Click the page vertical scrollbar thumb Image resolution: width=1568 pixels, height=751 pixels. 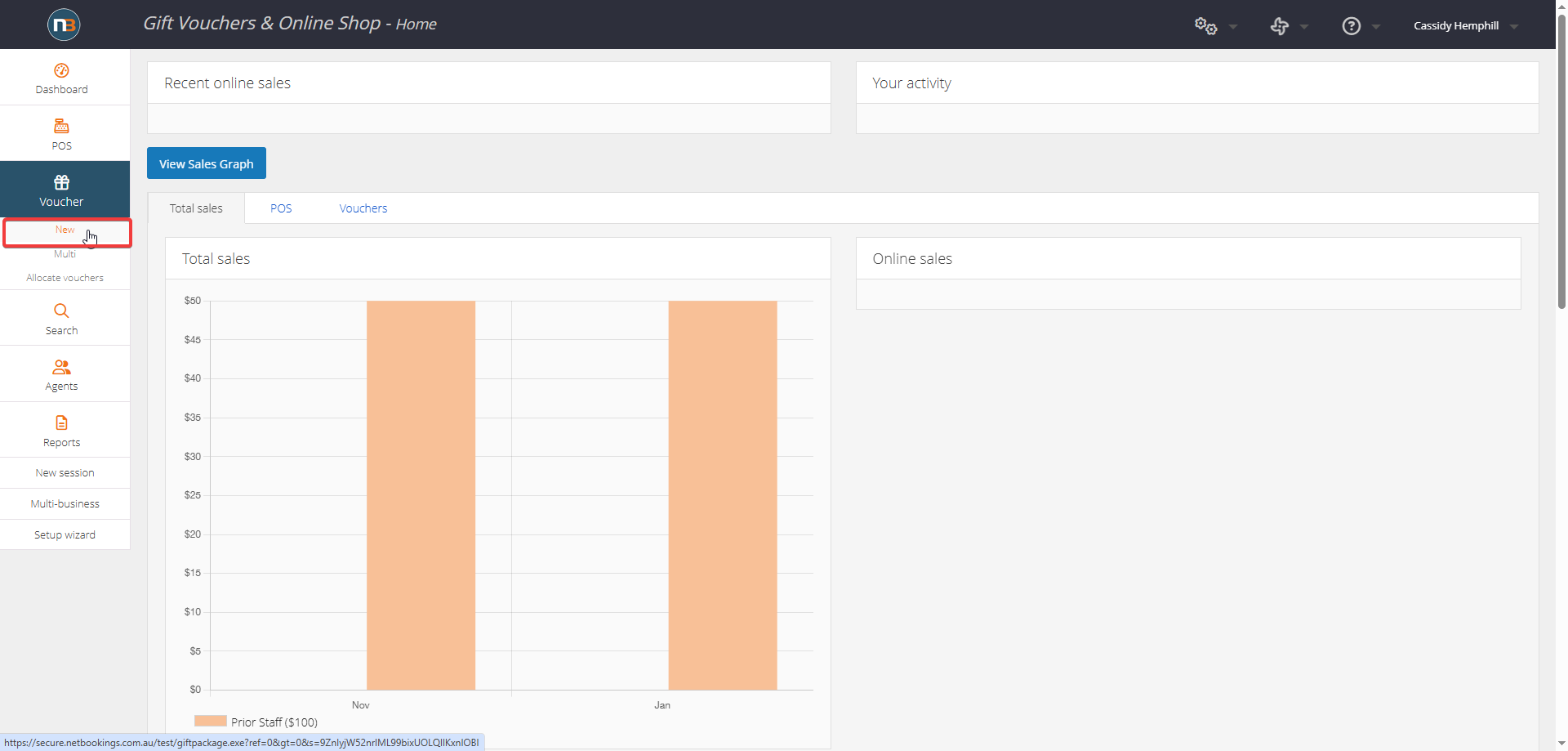pyautogui.click(x=1561, y=160)
